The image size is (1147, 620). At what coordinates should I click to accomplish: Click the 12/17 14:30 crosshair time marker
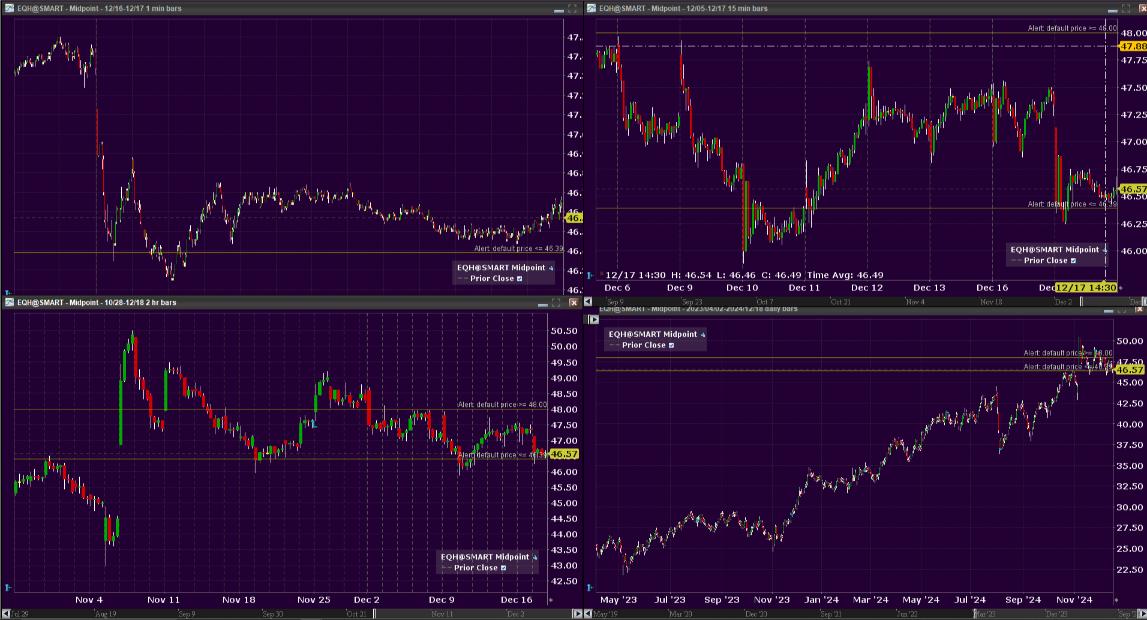pyautogui.click(x=1086, y=287)
